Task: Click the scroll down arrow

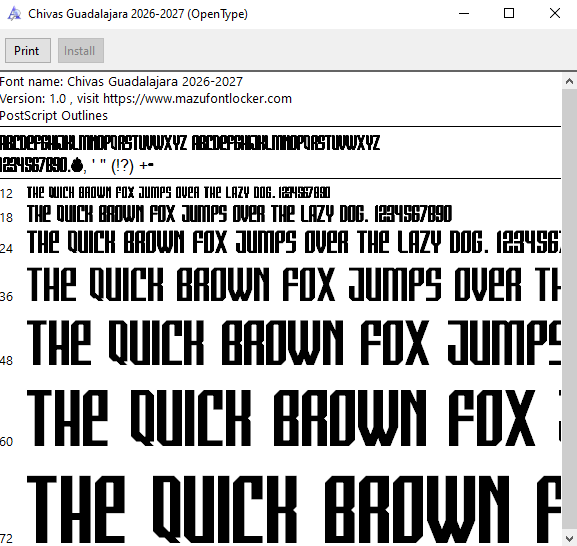Action: tap(569, 539)
